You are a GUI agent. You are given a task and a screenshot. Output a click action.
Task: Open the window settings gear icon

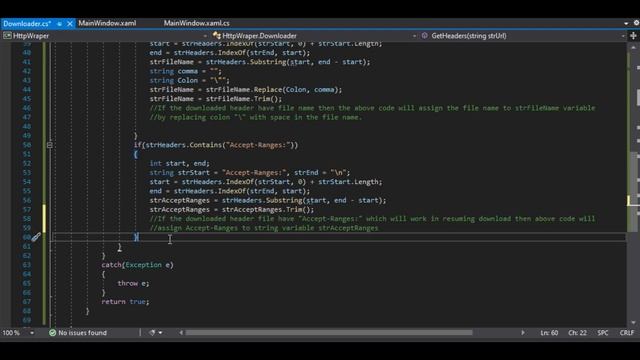(636, 23)
